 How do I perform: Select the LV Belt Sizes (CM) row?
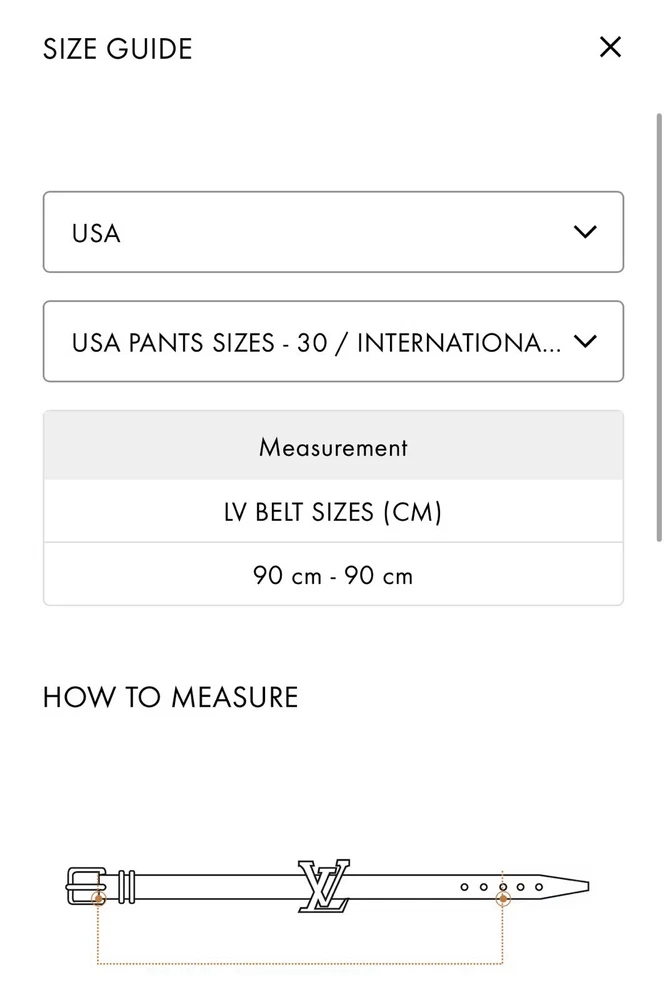click(333, 512)
